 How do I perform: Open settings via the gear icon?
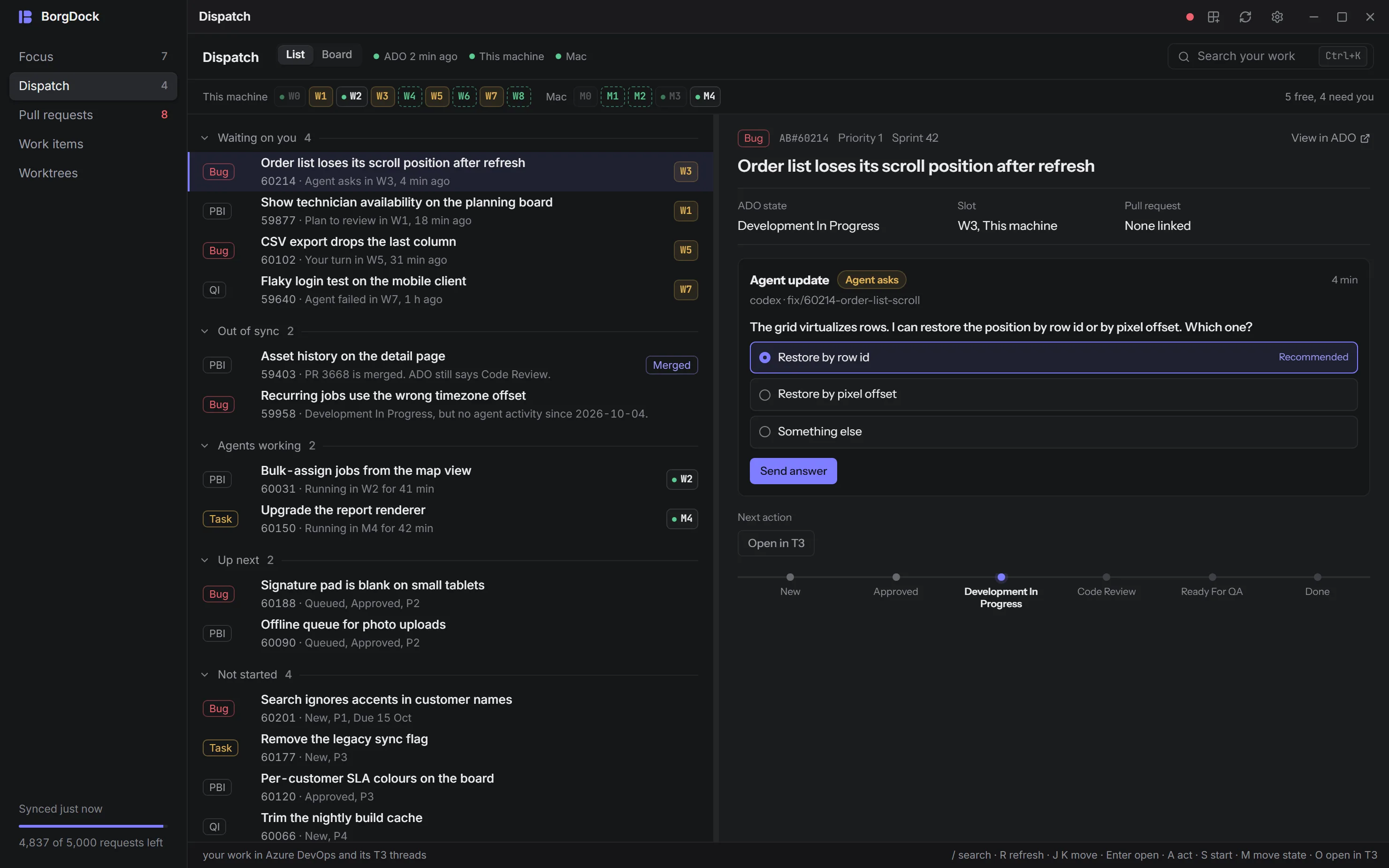(1276, 17)
